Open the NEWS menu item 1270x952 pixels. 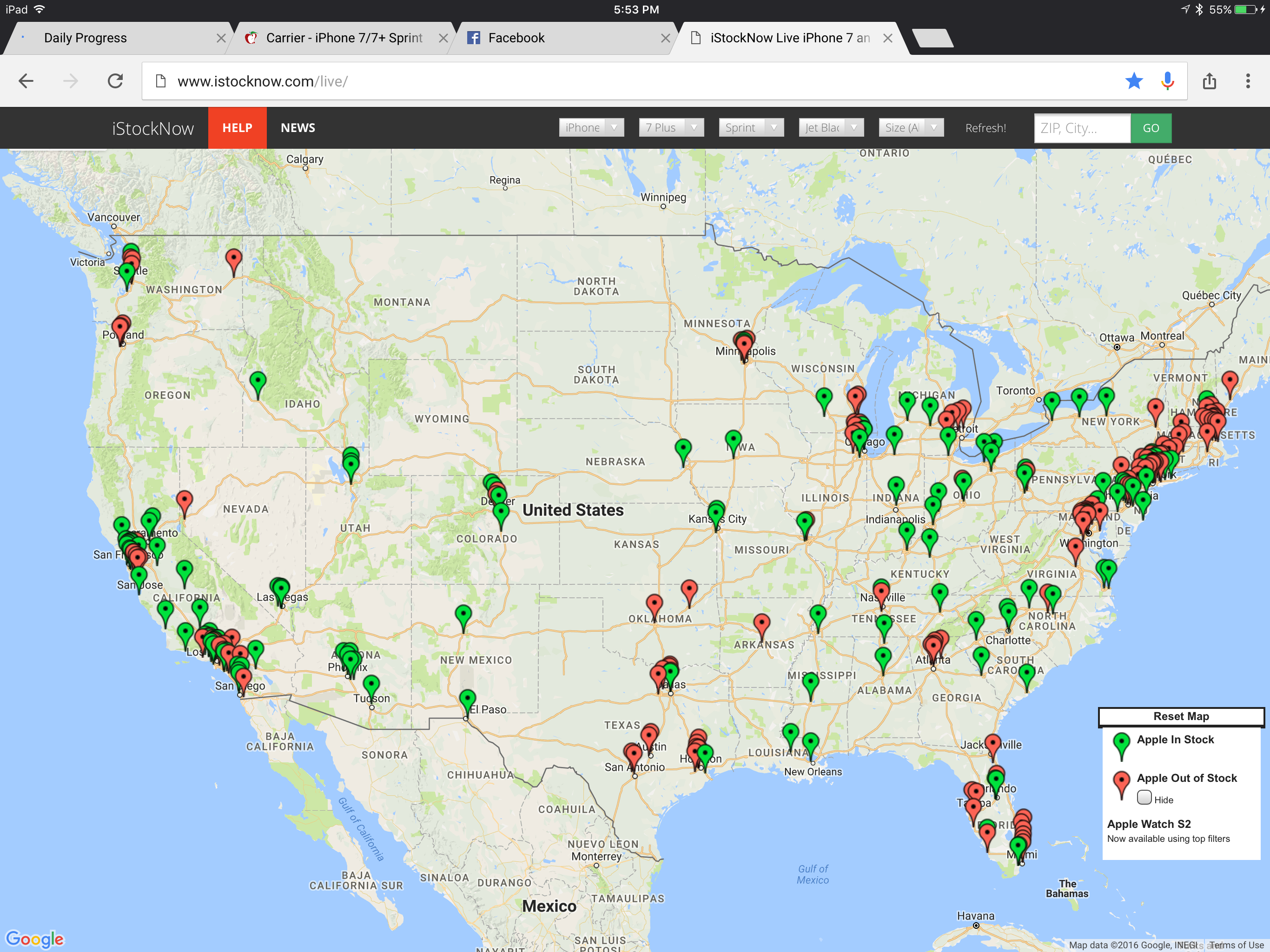[x=298, y=127]
